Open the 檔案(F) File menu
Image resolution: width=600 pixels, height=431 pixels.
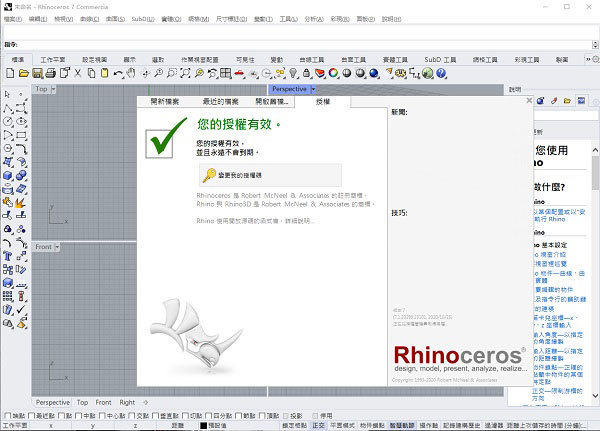point(13,19)
